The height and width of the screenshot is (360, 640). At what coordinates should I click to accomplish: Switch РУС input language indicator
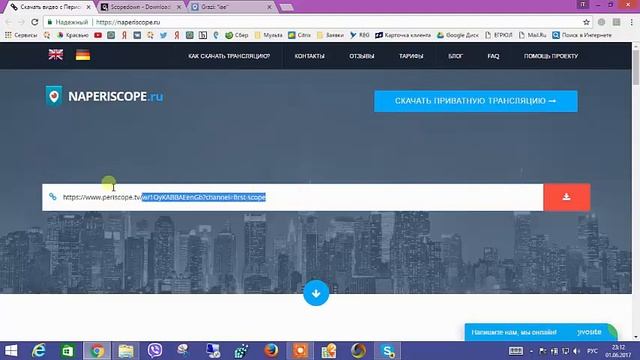tap(592, 351)
